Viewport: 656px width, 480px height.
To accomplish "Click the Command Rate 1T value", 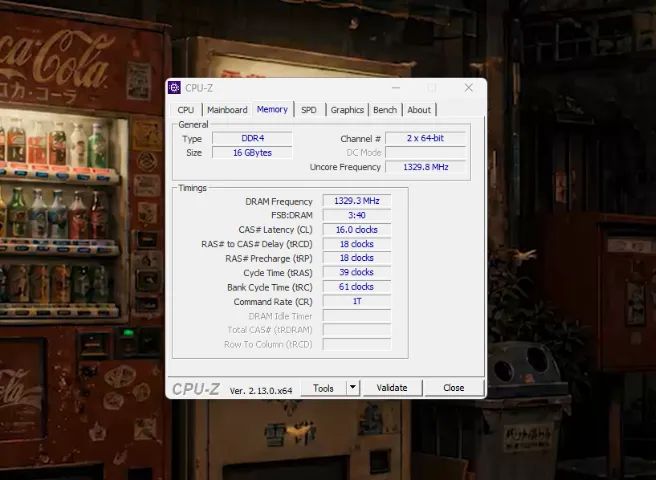I will pos(357,301).
